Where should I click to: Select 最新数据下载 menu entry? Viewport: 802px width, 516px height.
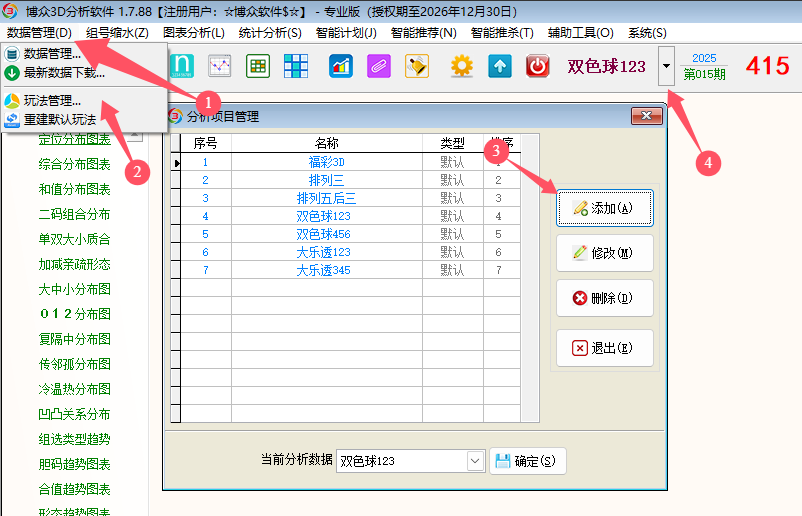(64, 73)
